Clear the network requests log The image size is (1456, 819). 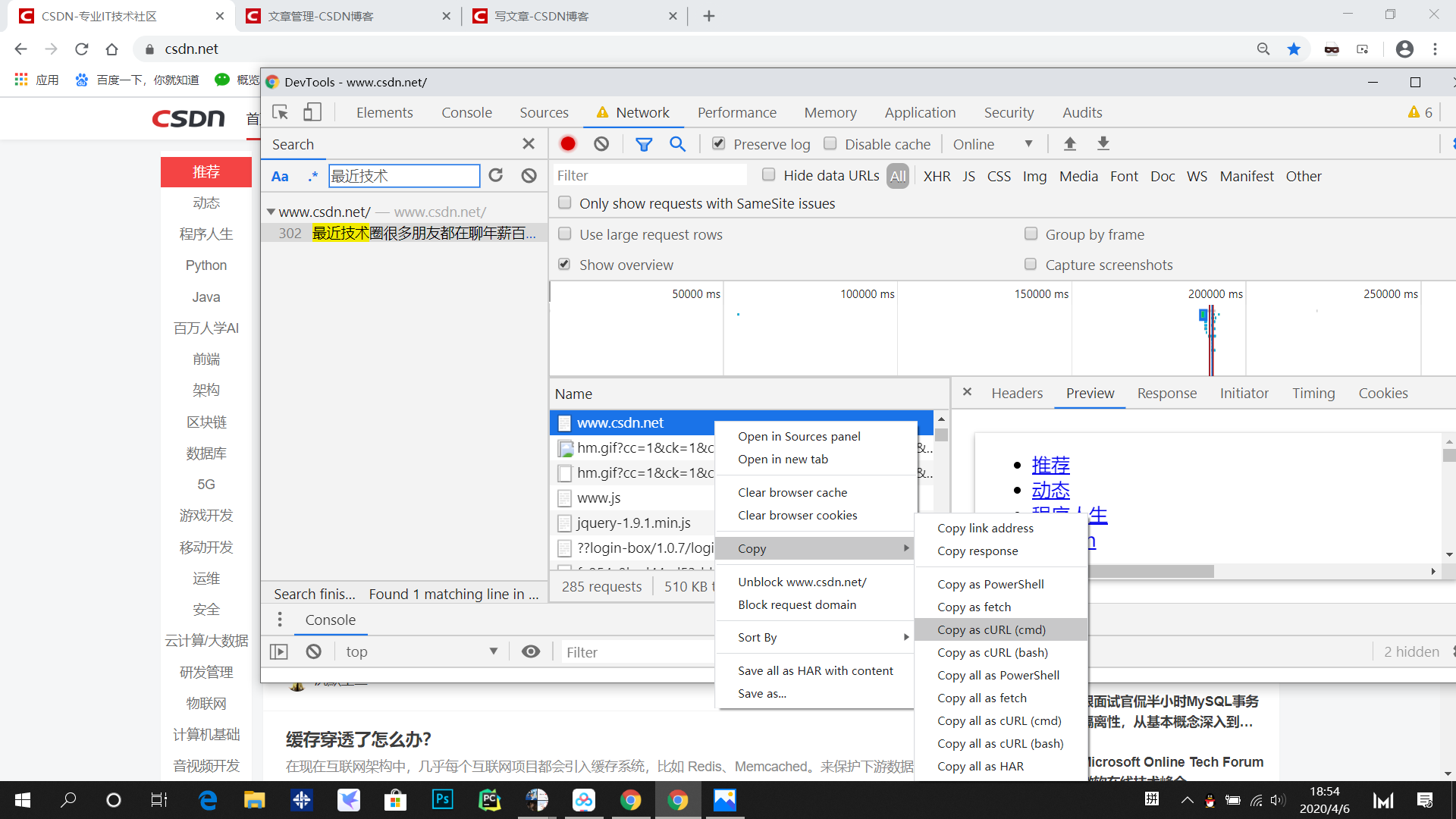601,143
